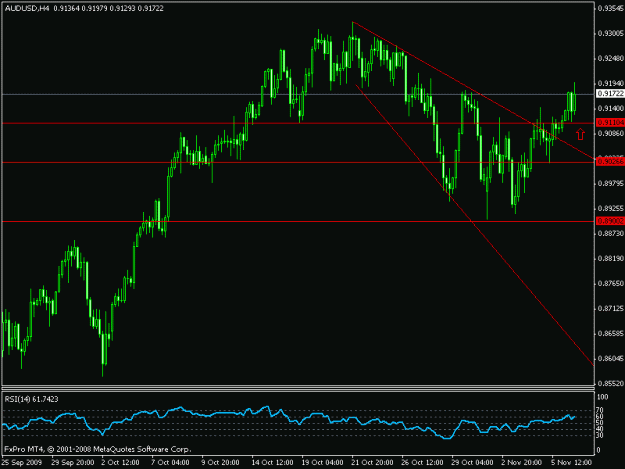This screenshot has height=469, width=625.
Task: Click the 0.88190 price axis value
Action: tap(610, 259)
